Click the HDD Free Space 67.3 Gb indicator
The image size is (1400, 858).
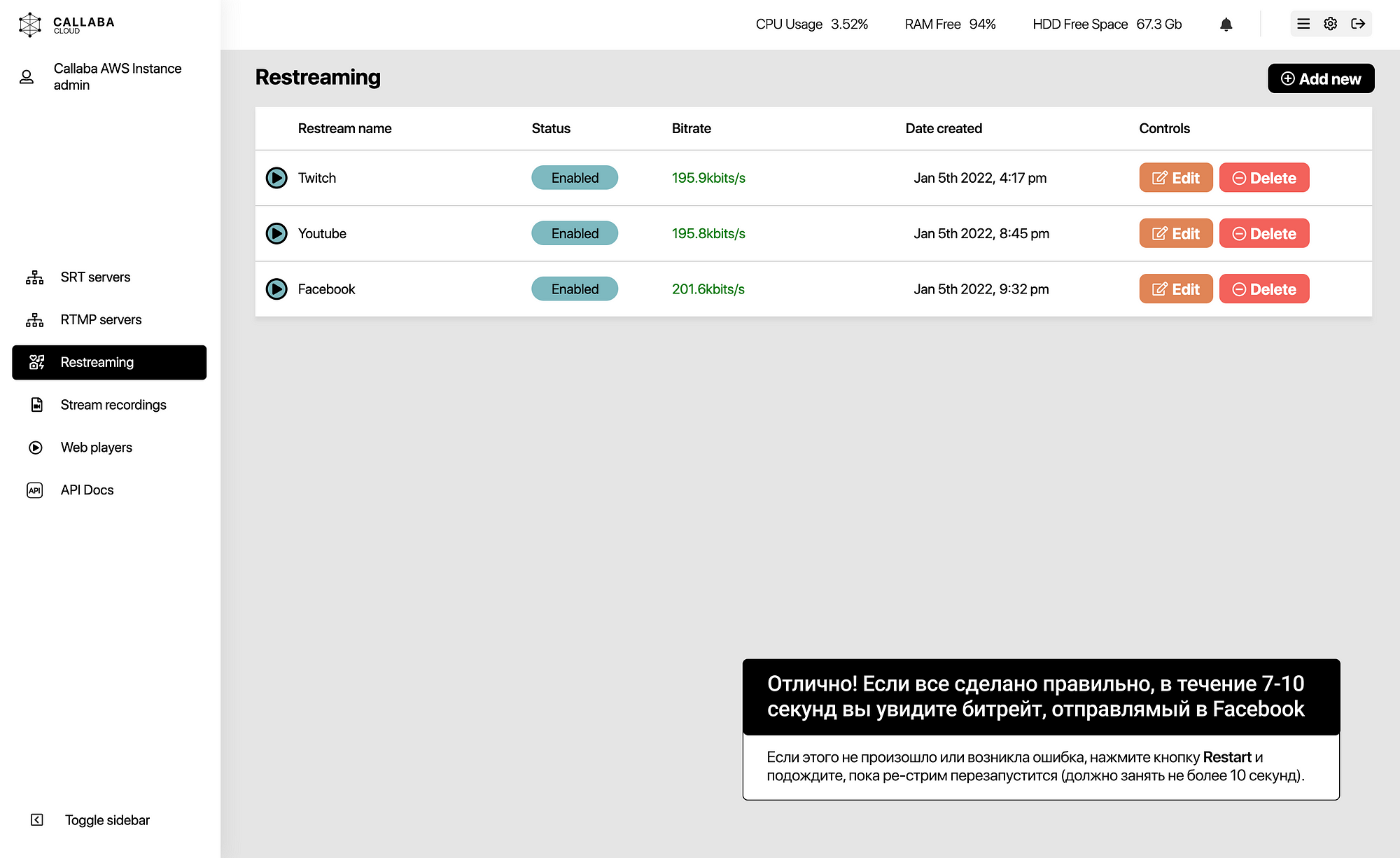pyautogui.click(x=1107, y=24)
